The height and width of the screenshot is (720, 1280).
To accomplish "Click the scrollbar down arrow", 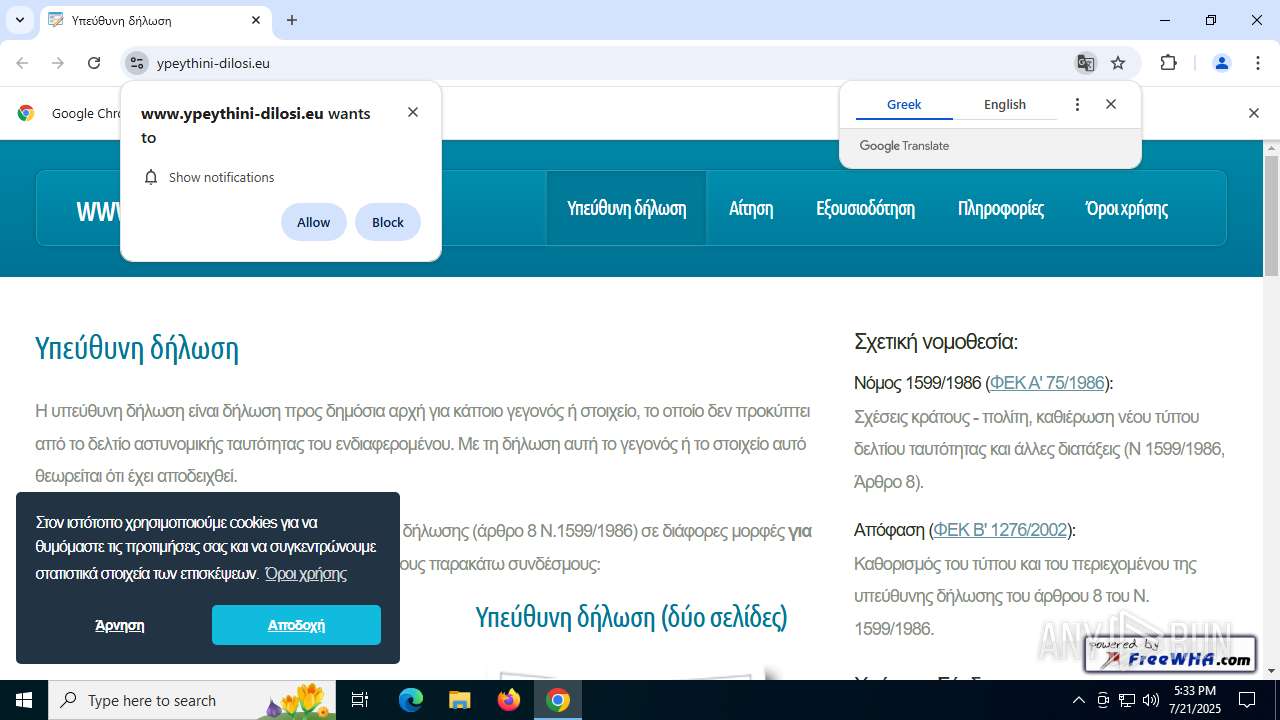I will (1271, 671).
